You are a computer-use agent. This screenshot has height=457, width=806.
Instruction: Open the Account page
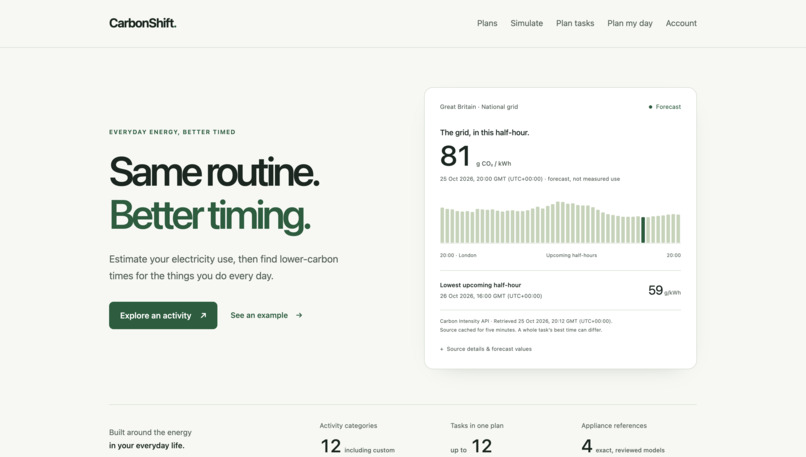681,23
